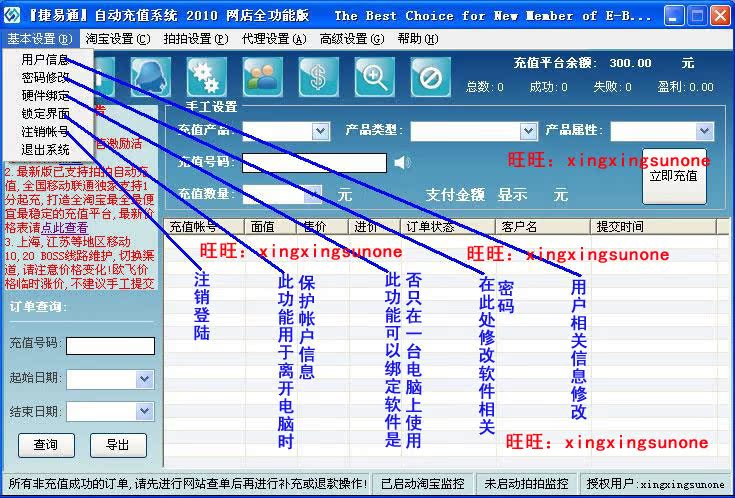735x498 pixels.
Task: Click the 授权用户 status bar entry
Action: pyautogui.click(x=655, y=483)
